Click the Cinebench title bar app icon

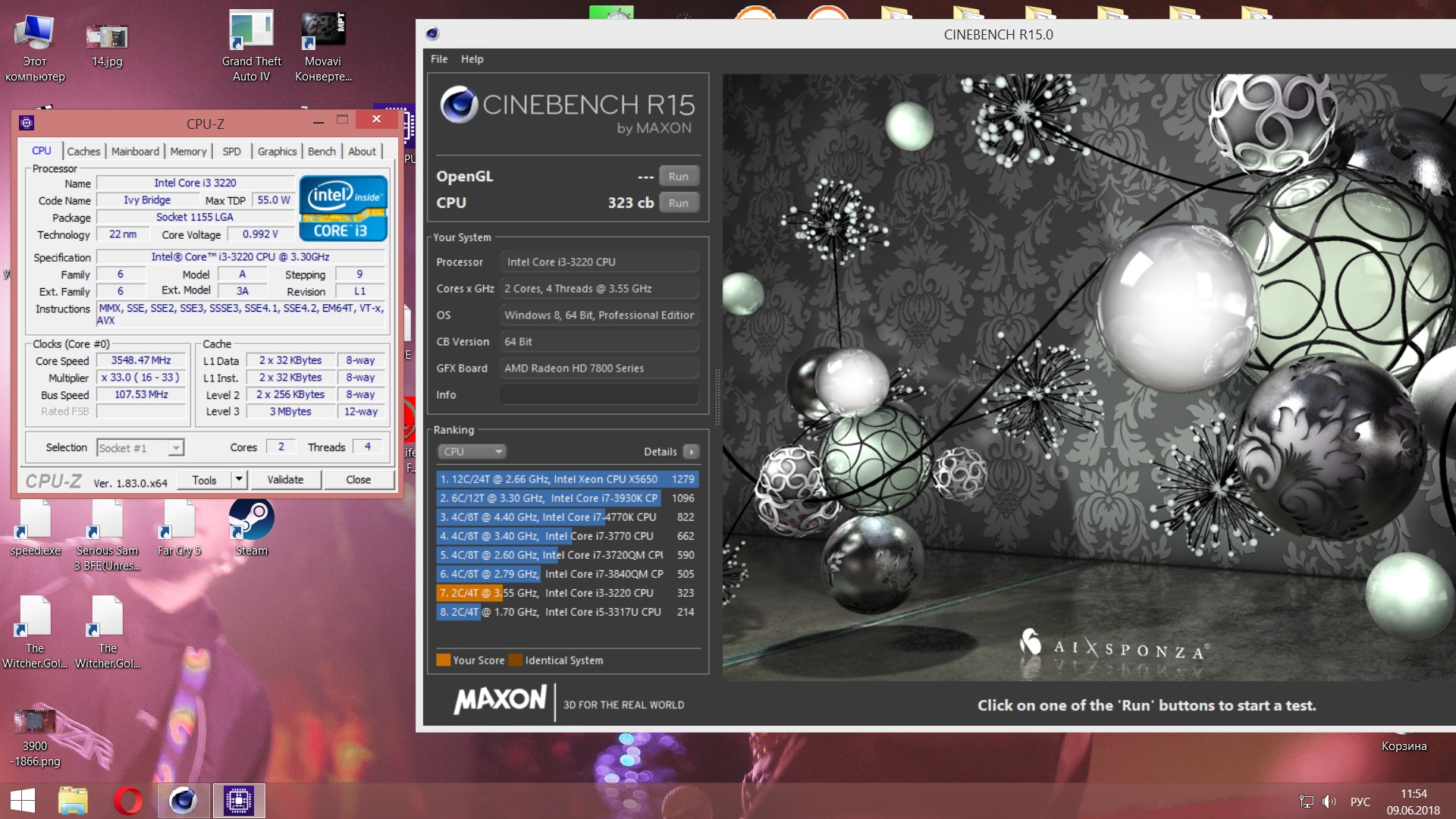(x=432, y=33)
